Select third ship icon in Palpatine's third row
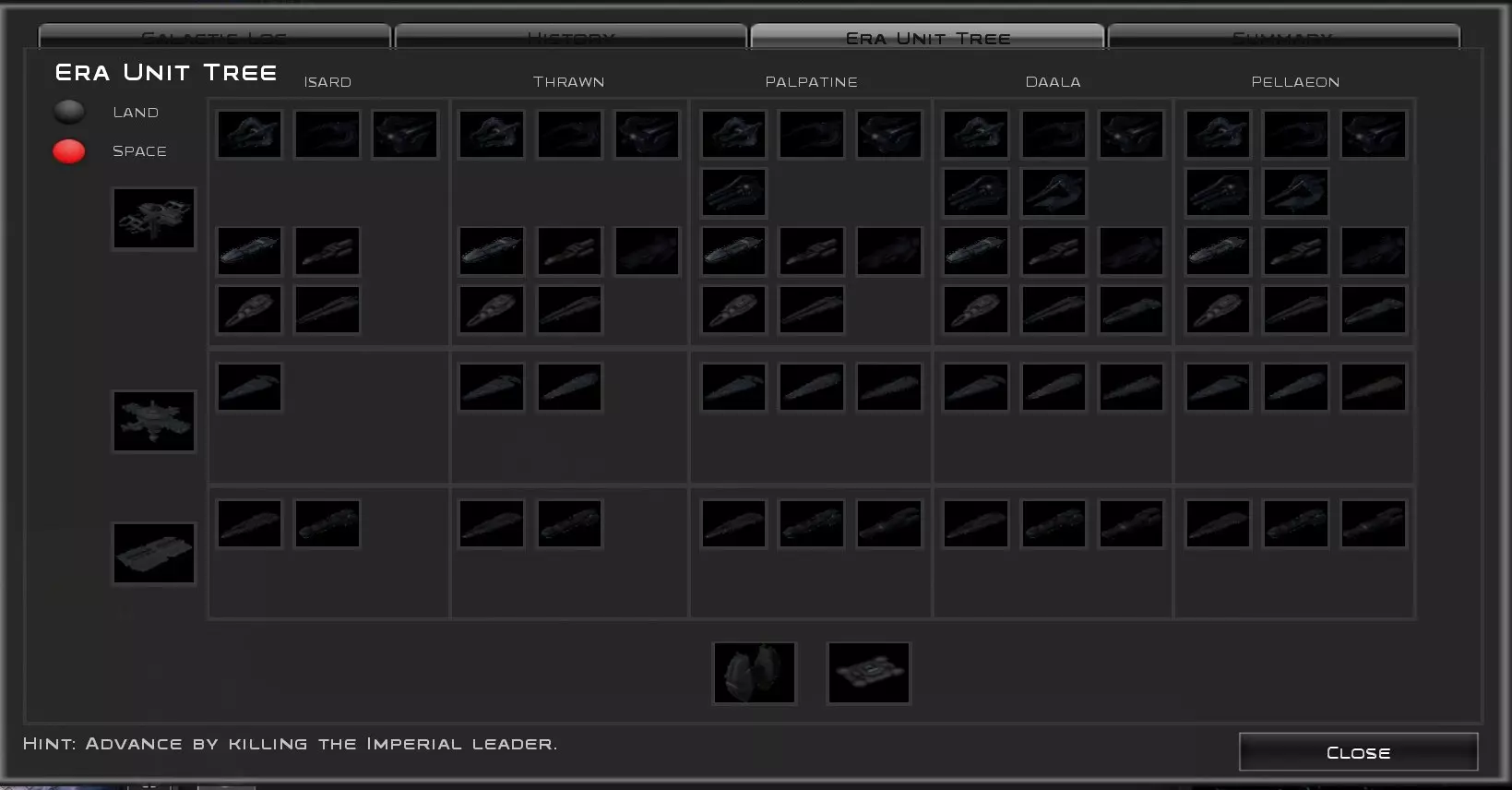 click(888, 251)
